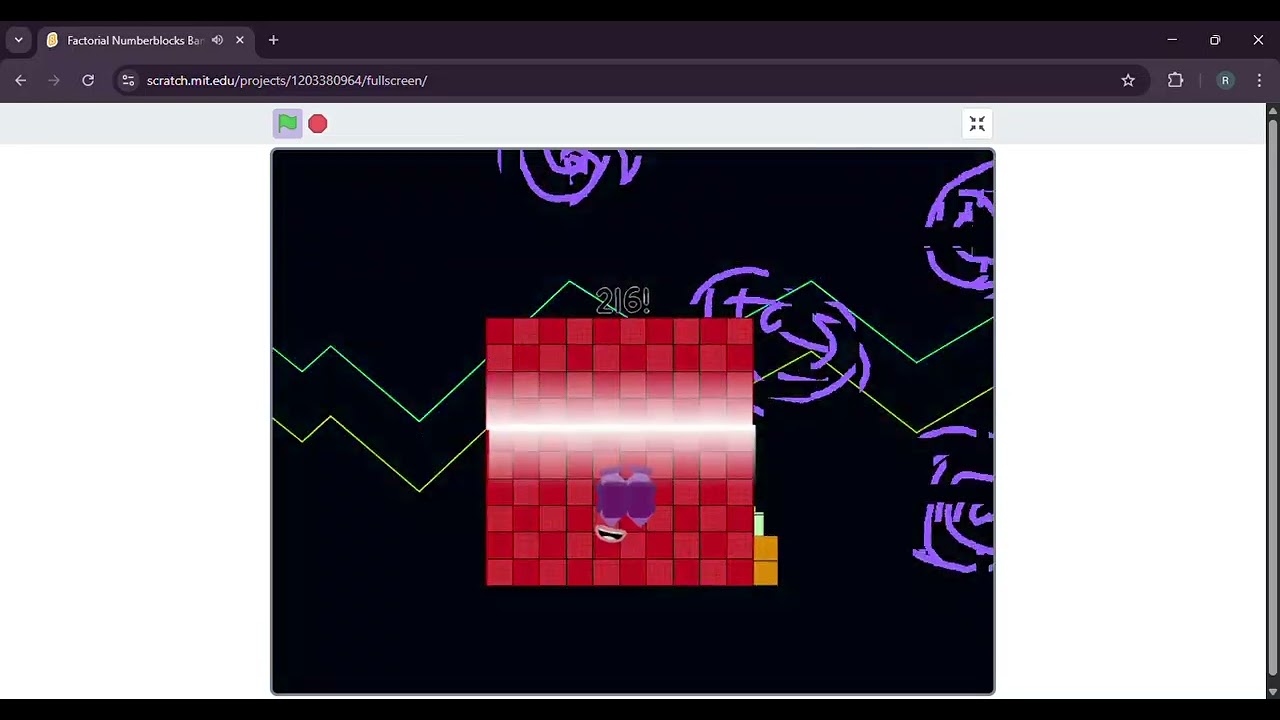Click the 216! label above the block
The height and width of the screenshot is (720, 1280).
pyautogui.click(x=622, y=300)
